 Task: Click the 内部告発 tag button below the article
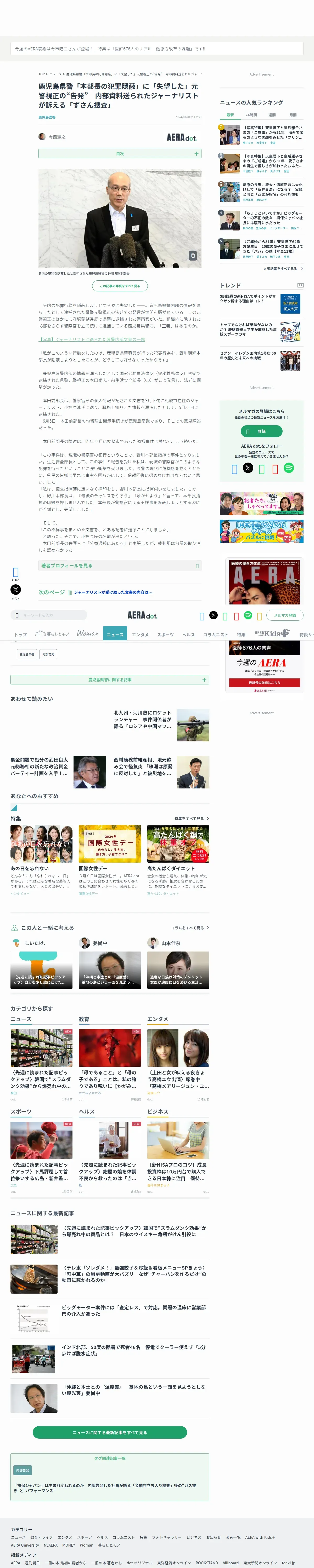48,654
